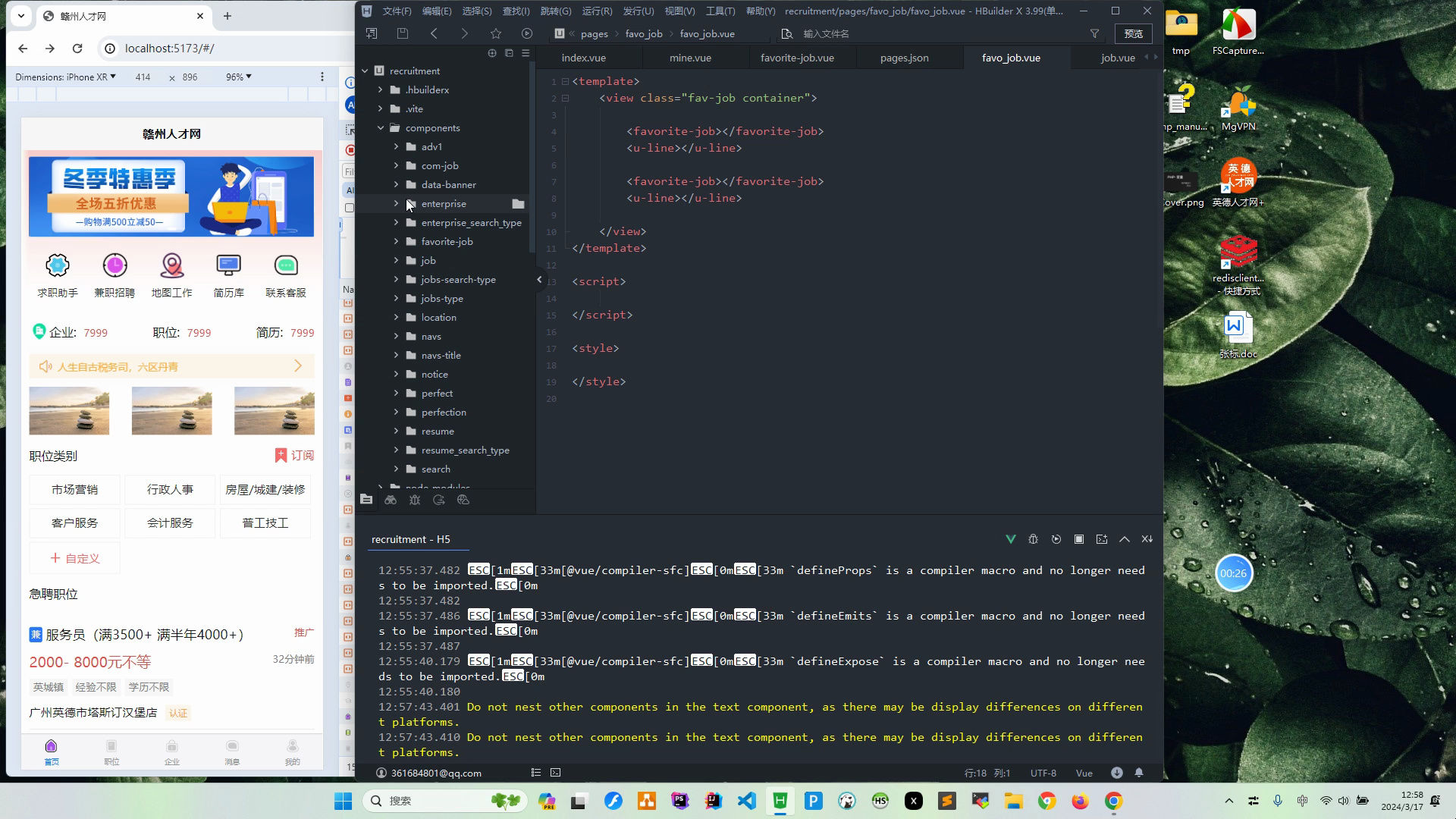
Task: Click the 人生自古税务司 notice bar
Action: (x=171, y=366)
